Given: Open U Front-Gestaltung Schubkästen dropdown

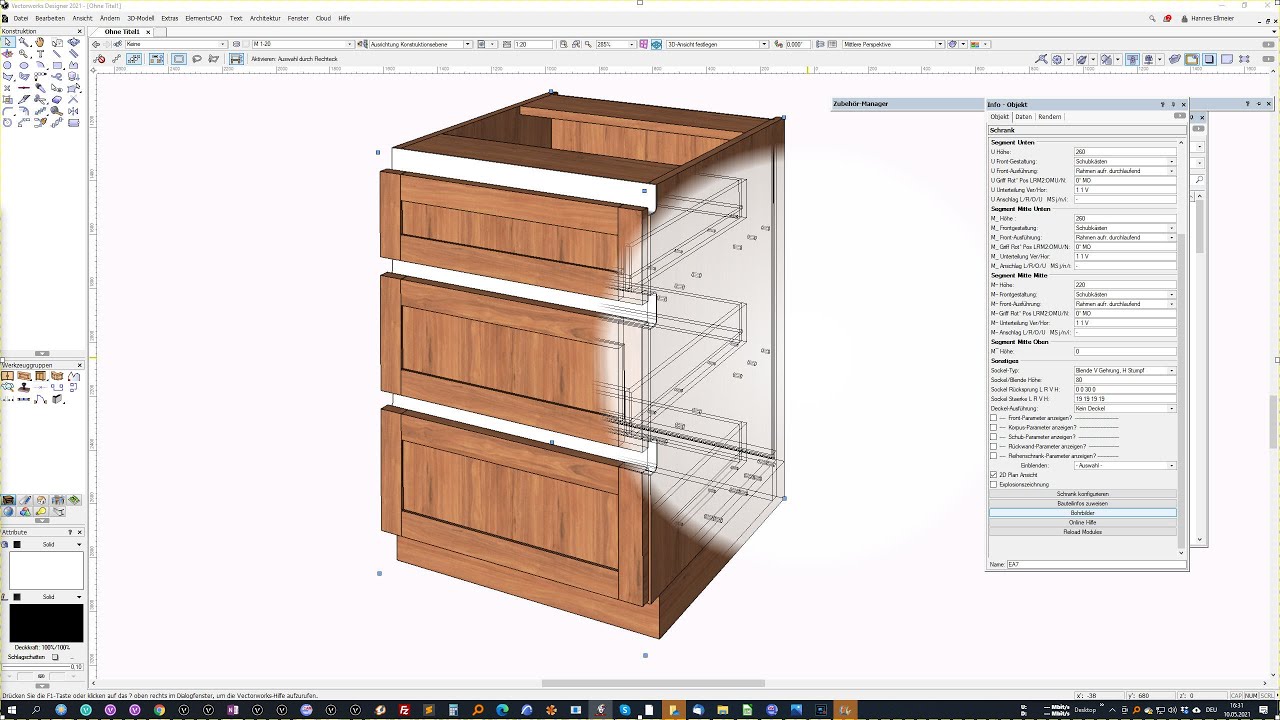Looking at the screenshot, I should (x=1125, y=161).
